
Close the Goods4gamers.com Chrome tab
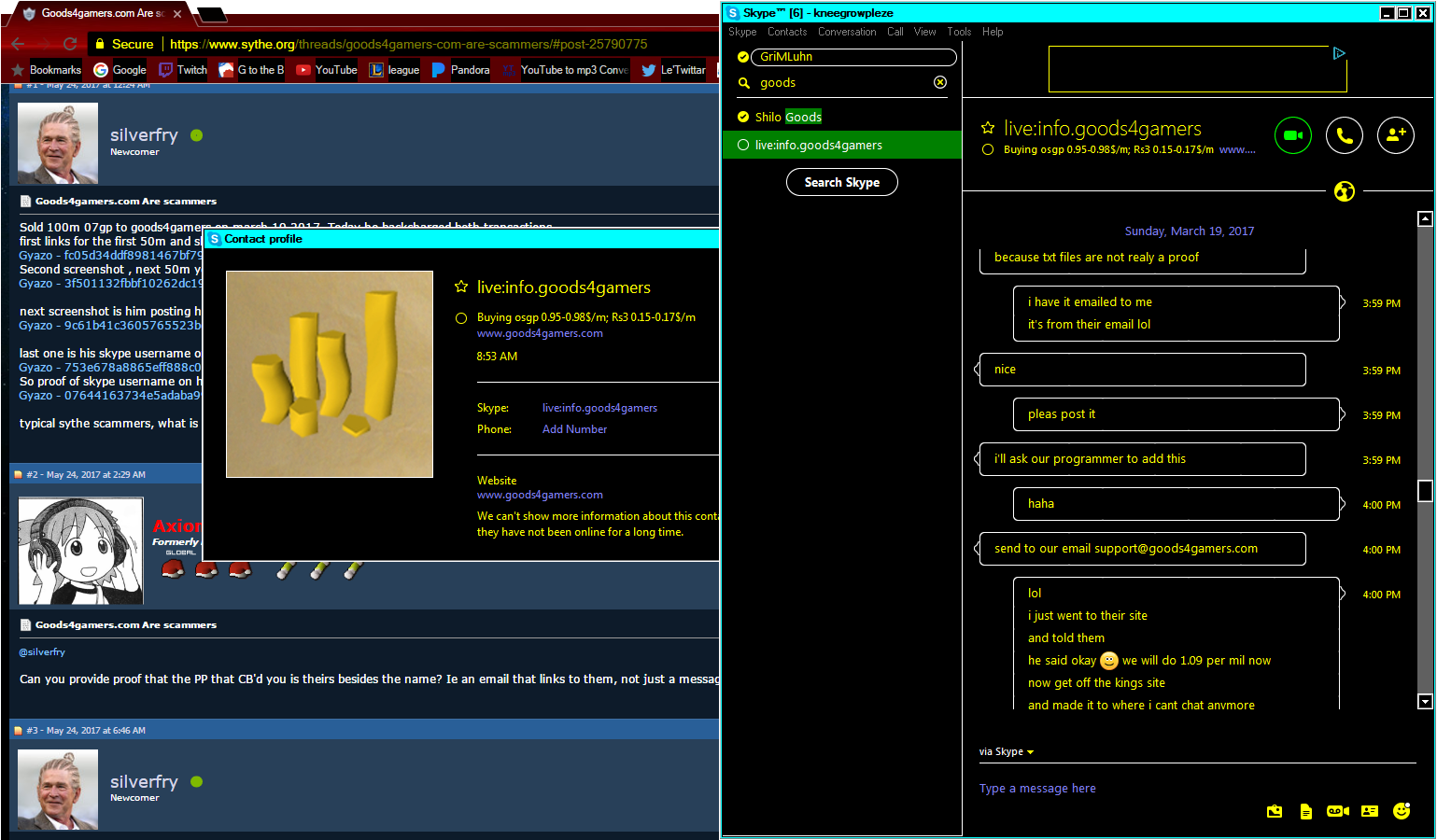(177, 14)
